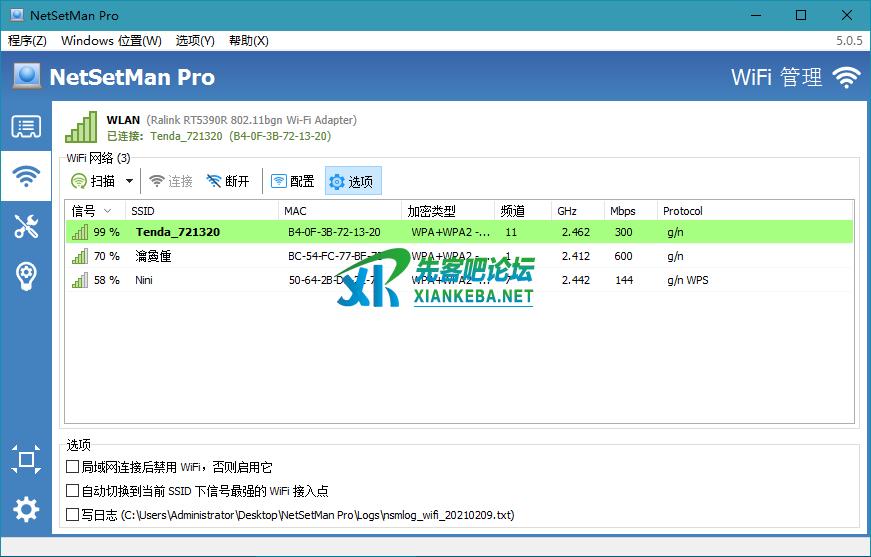Open the Profiles sidebar icon
The height and width of the screenshot is (557, 871).
pyautogui.click(x=26, y=127)
